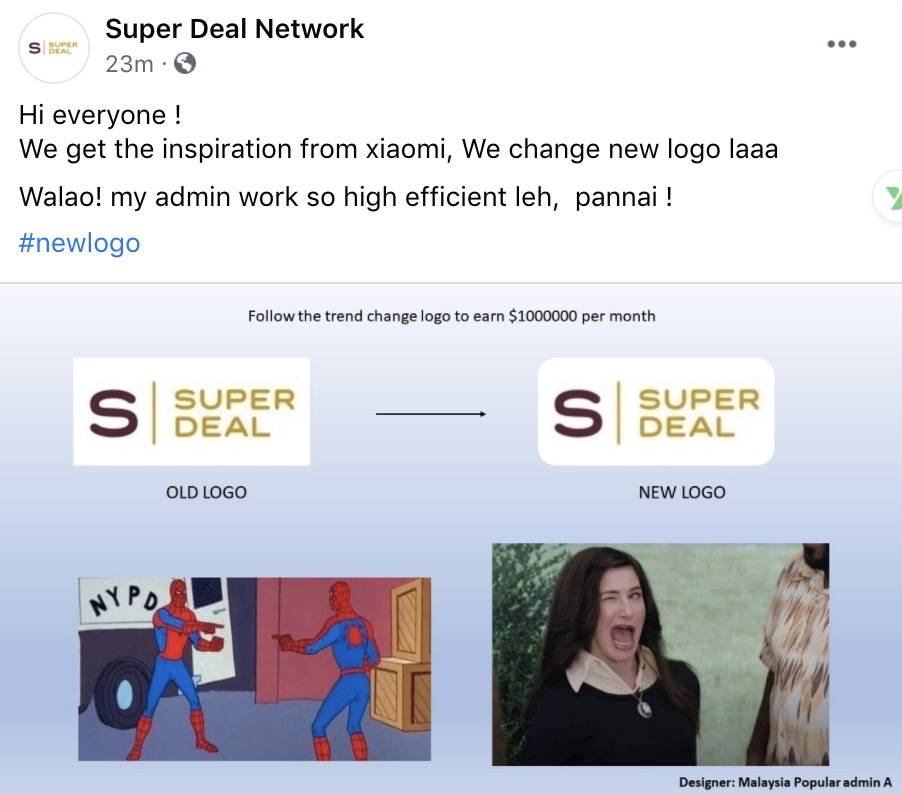Click the public audience globe icon
The height and width of the screenshot is (794, 902).
point(184,64)
